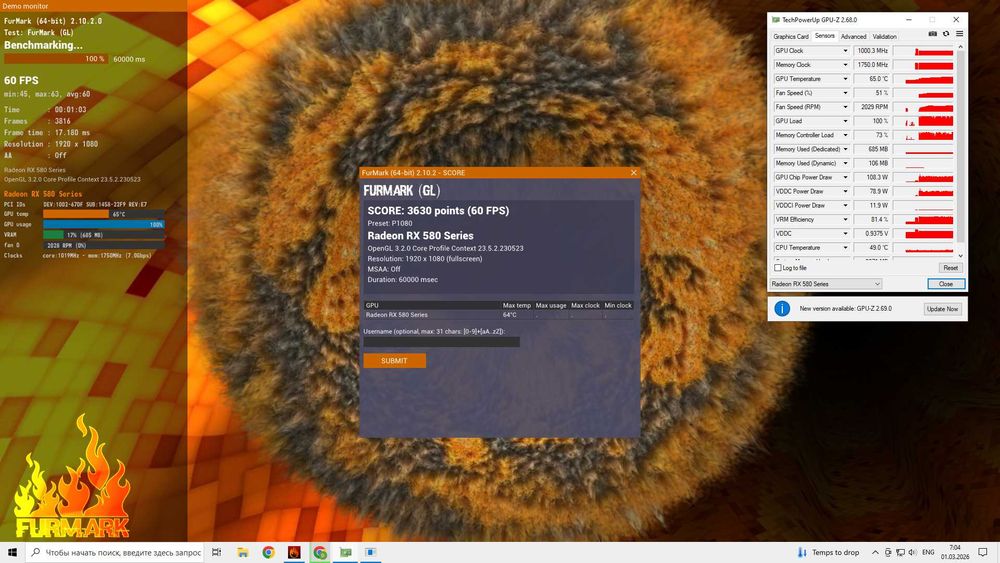The image size is (1000, 563).
Task: Open File Explorer from taskbar
Action: coord(242,552)
